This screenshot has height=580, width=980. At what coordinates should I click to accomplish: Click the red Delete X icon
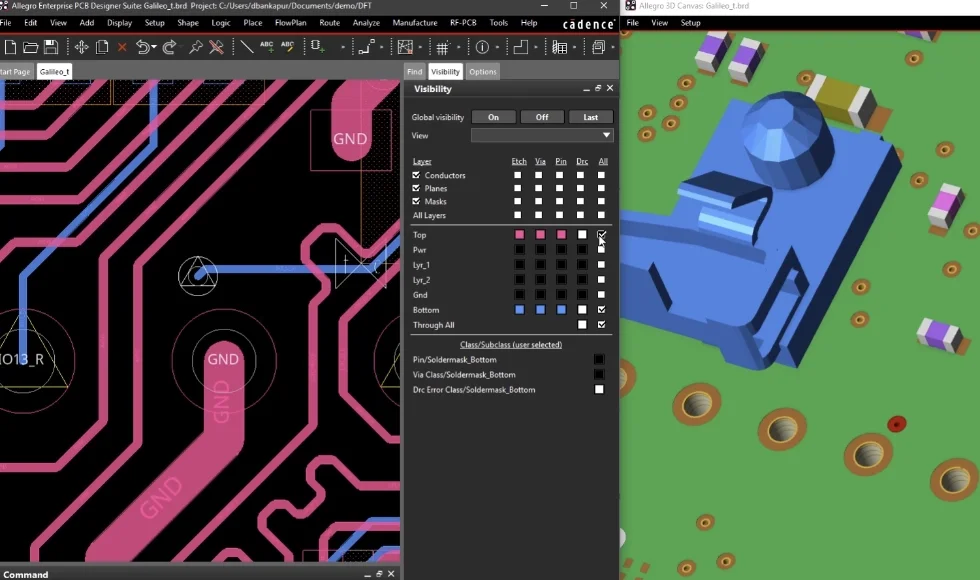tap(122, 47)
